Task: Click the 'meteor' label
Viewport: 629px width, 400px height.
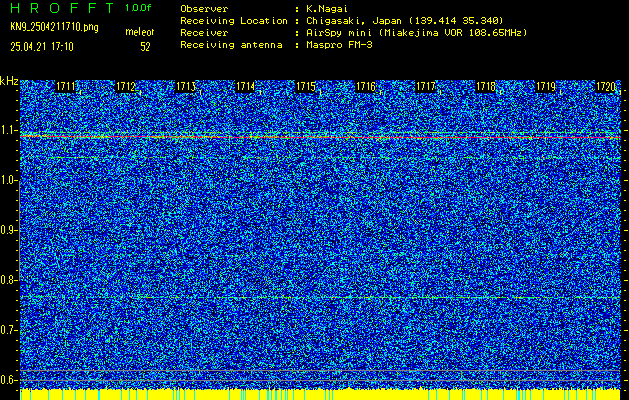Action: coord(140,32)
